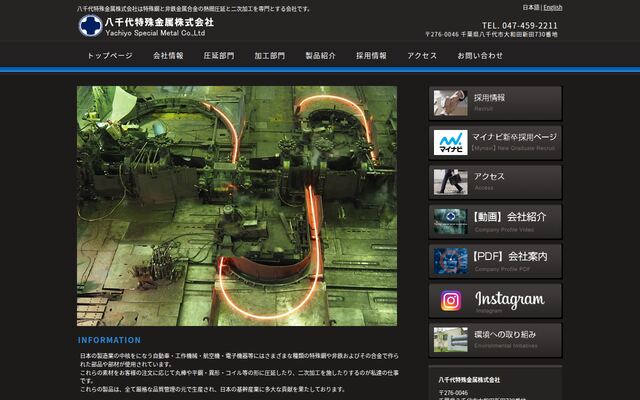Open the 加工部門 menu item
640x400 pixels.
pos(269,56)
